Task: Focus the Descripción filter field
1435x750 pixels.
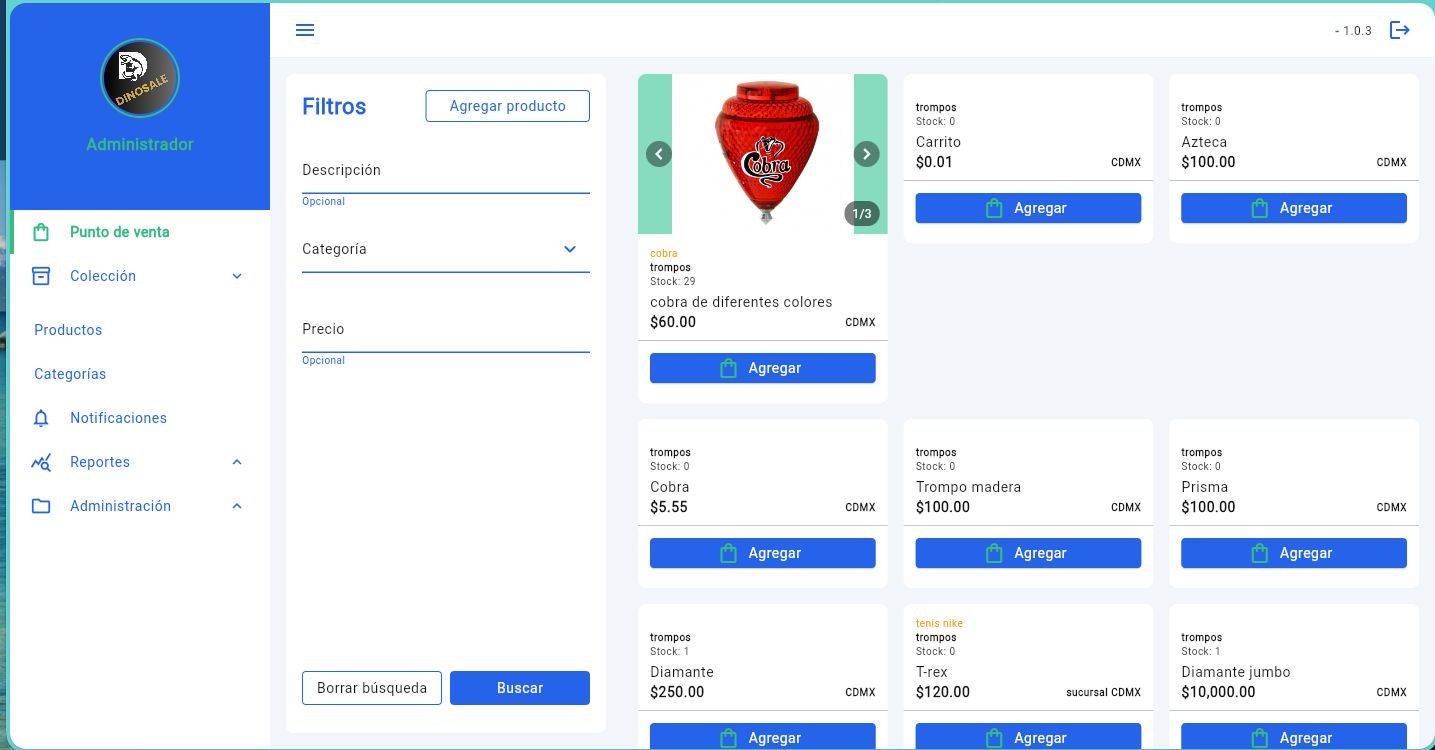Action: tap(446, 171)
